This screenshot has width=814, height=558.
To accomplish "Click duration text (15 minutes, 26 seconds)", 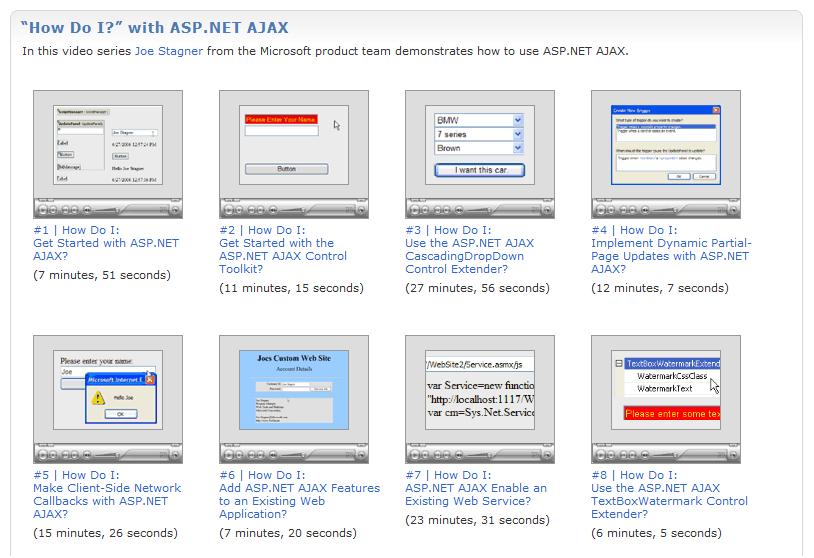I will click(105, 533).
